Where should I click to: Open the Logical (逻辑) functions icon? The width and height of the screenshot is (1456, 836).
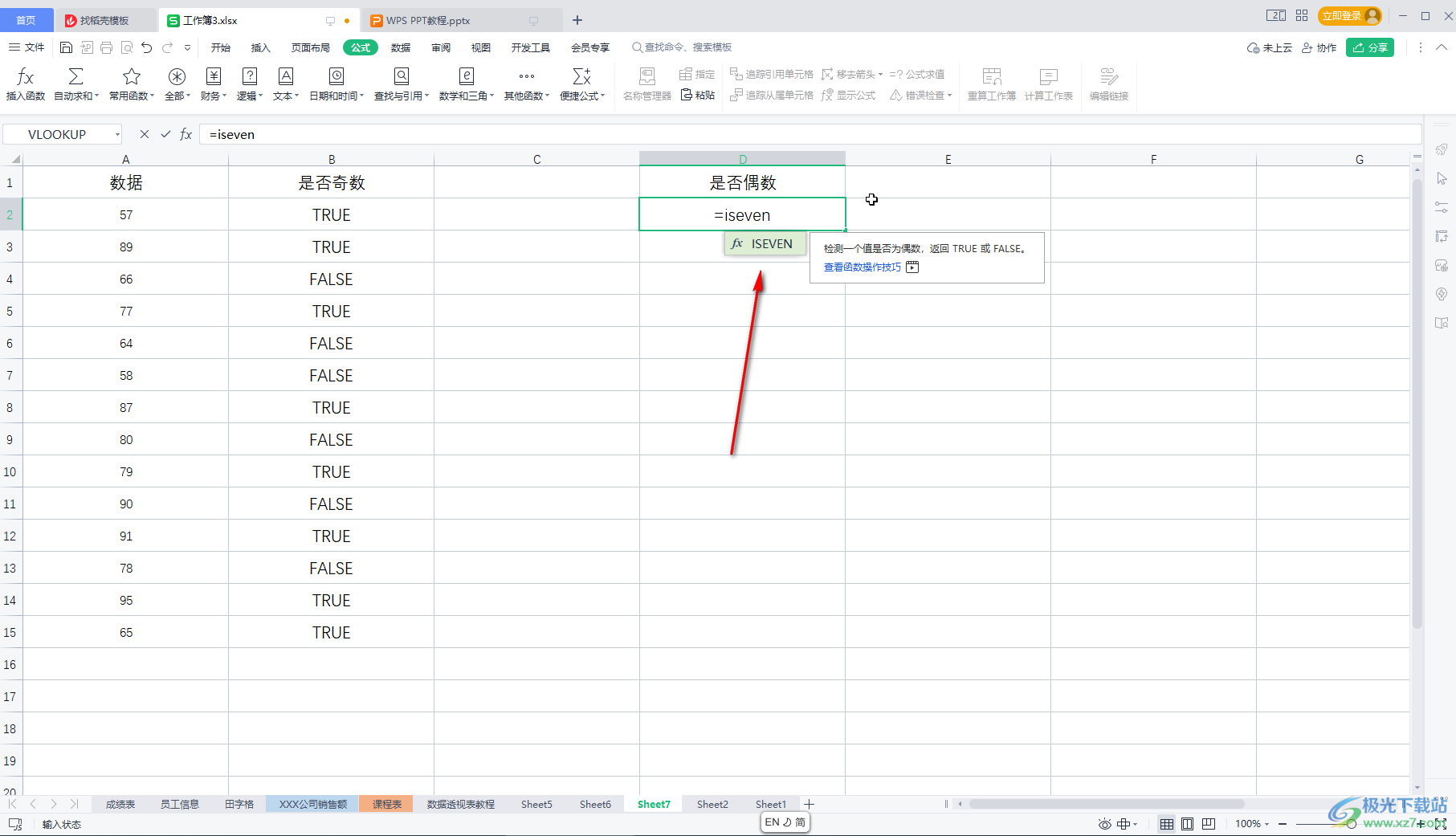[250, 84]
